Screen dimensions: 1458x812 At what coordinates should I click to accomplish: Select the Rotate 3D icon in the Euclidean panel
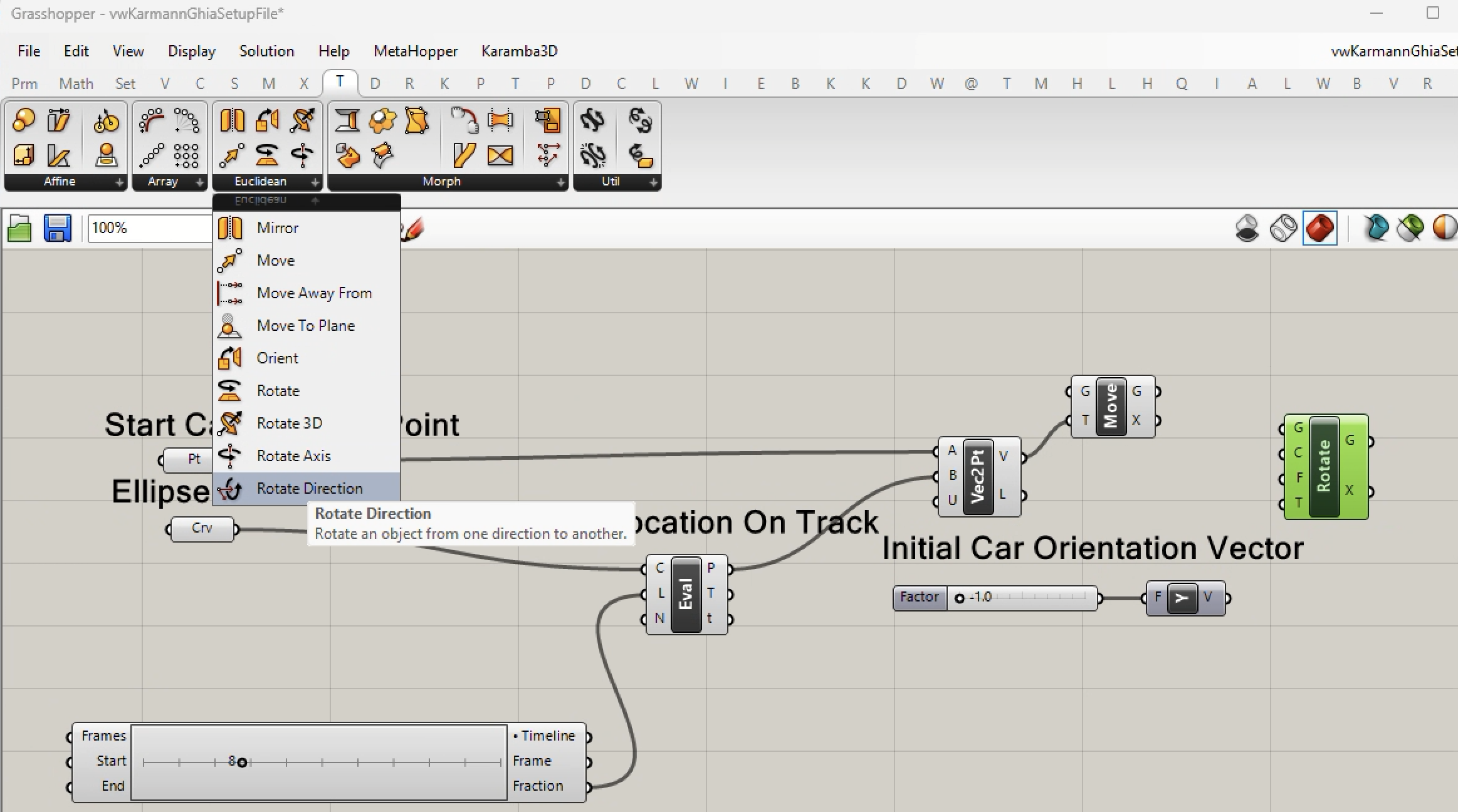pyautogui.click(x=302, y=120)
